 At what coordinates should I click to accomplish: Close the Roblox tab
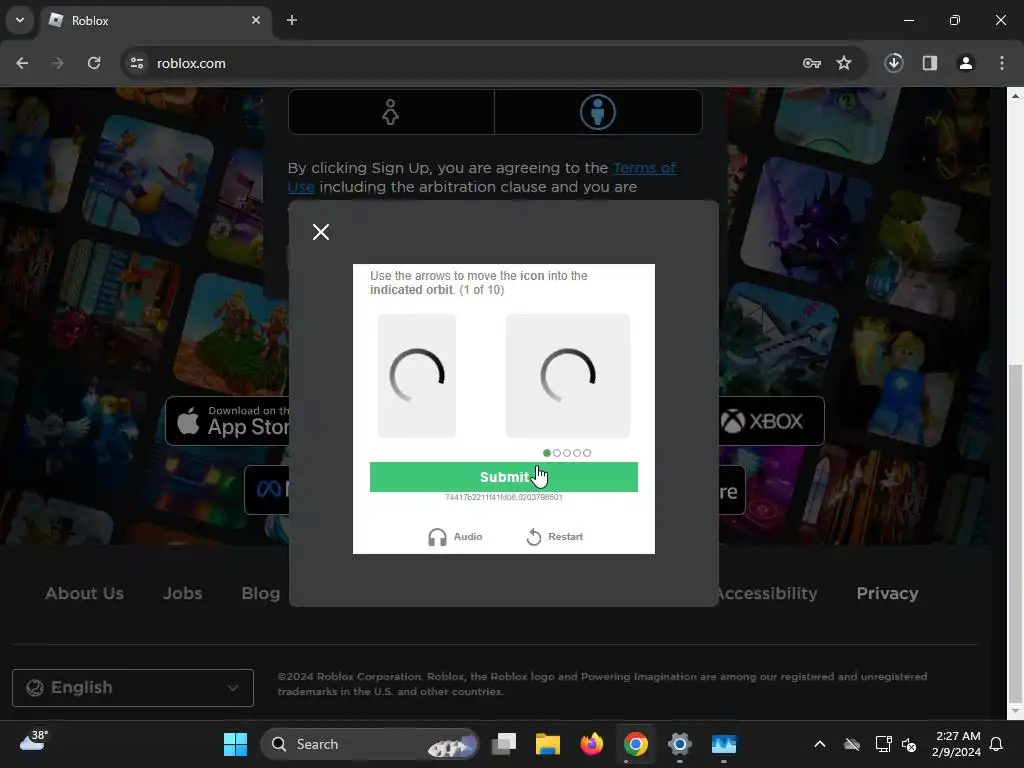256,20
